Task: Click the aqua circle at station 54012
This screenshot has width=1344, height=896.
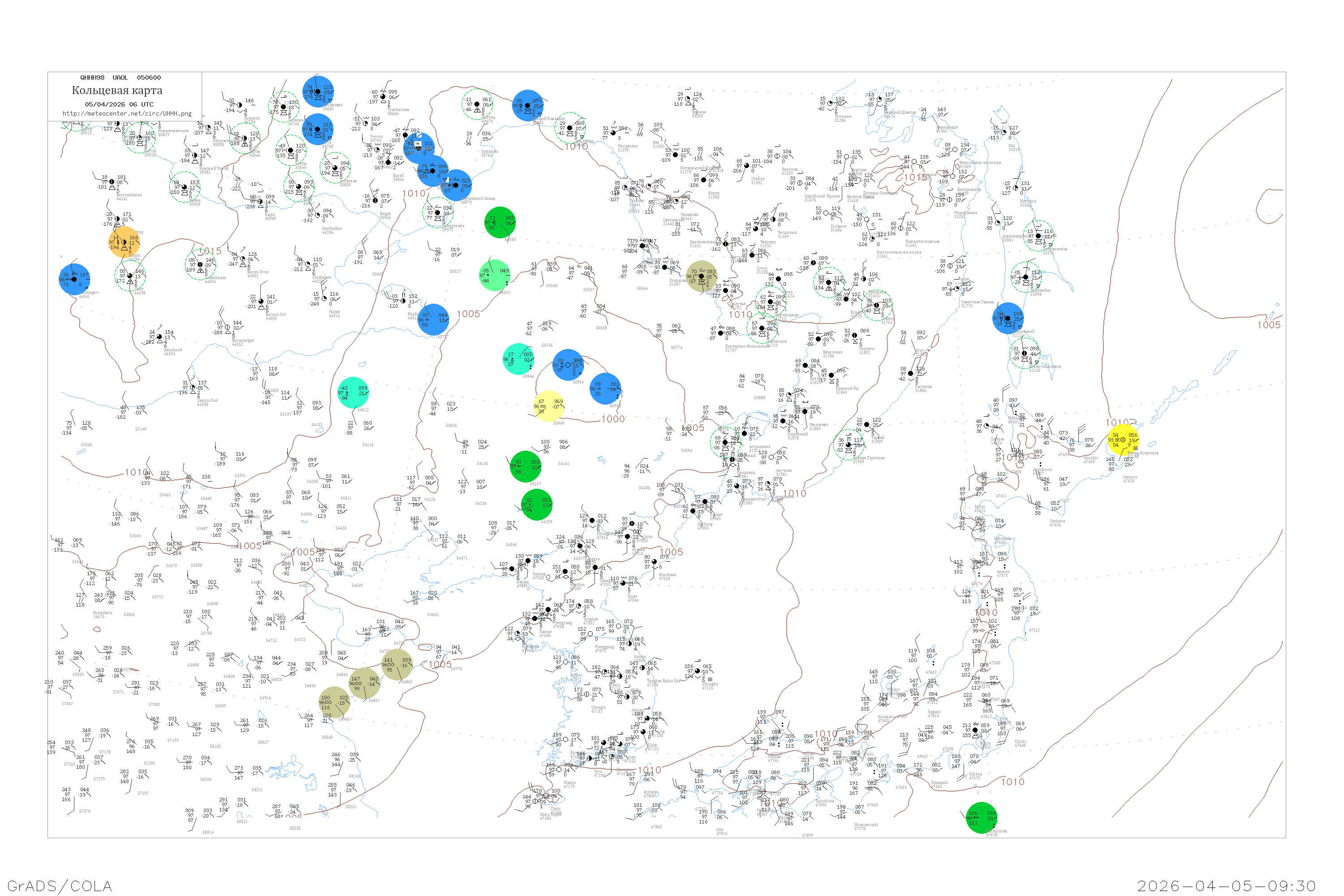Action: pyautogui.click(x=353, y=392)
